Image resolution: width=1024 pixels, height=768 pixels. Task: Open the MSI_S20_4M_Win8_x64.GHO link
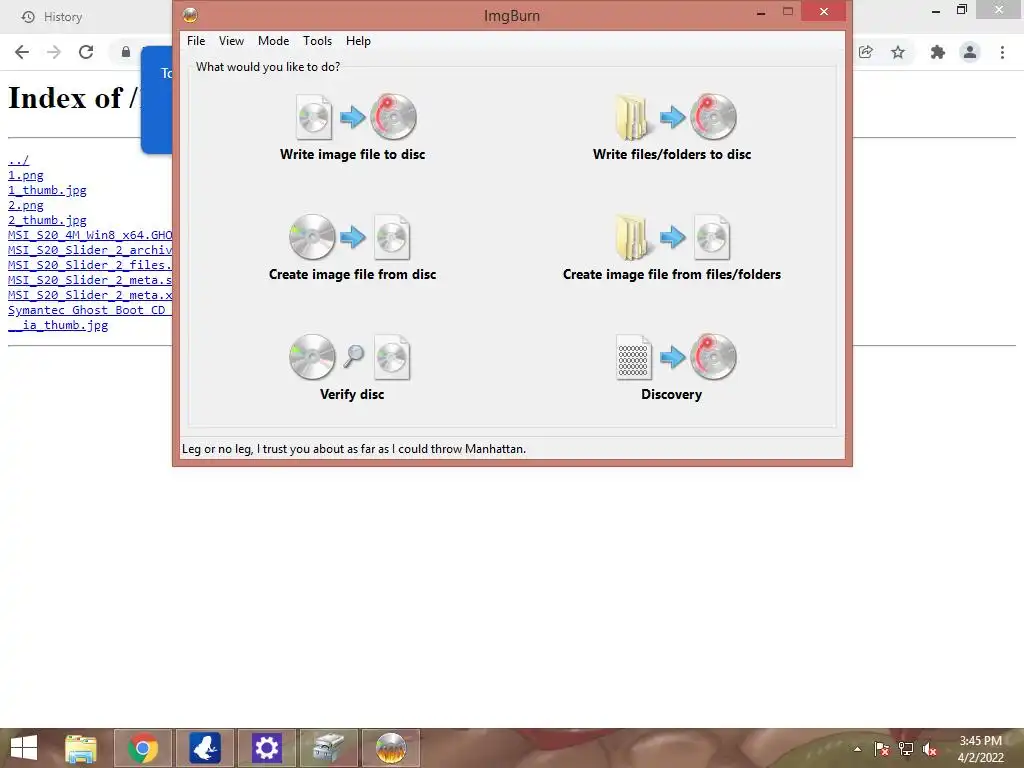(90, 235)
